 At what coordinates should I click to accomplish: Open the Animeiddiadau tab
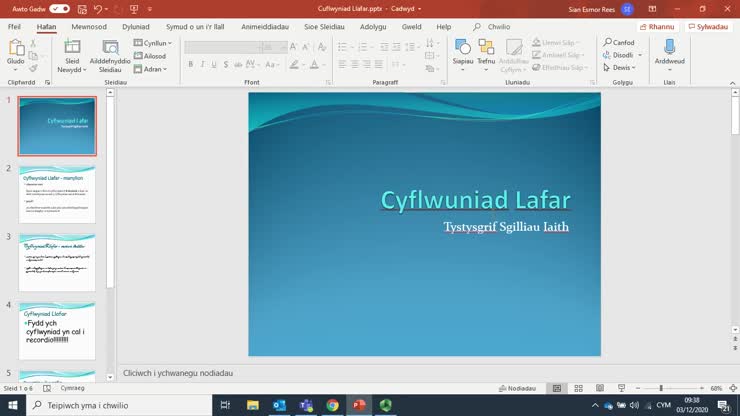coord(265,27)
